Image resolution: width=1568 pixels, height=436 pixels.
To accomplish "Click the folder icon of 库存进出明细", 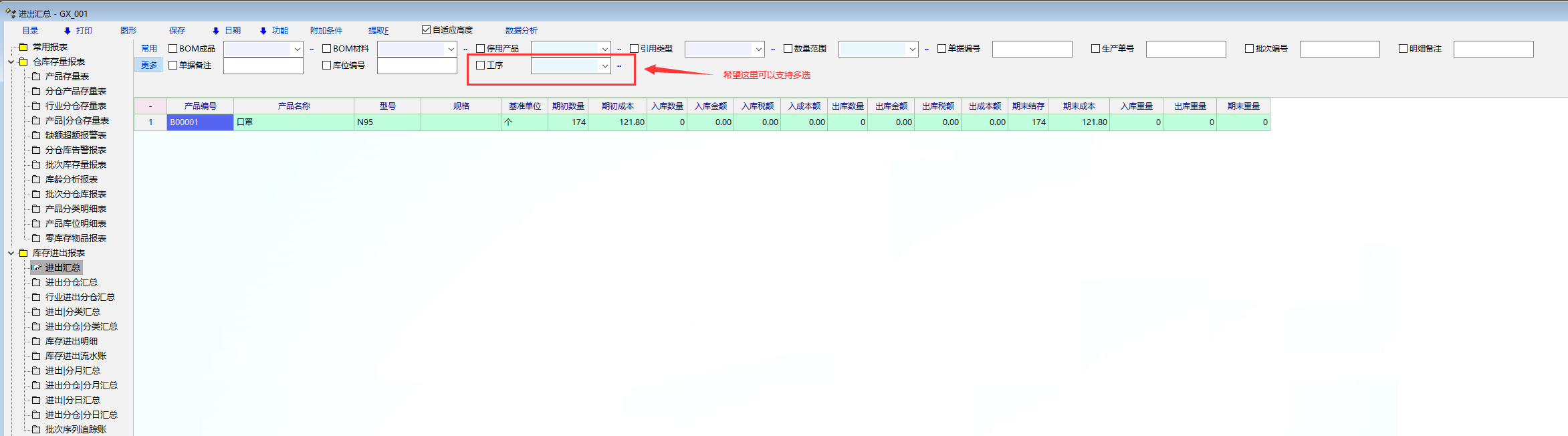I will pyautogui.click(x=36, y=341).
